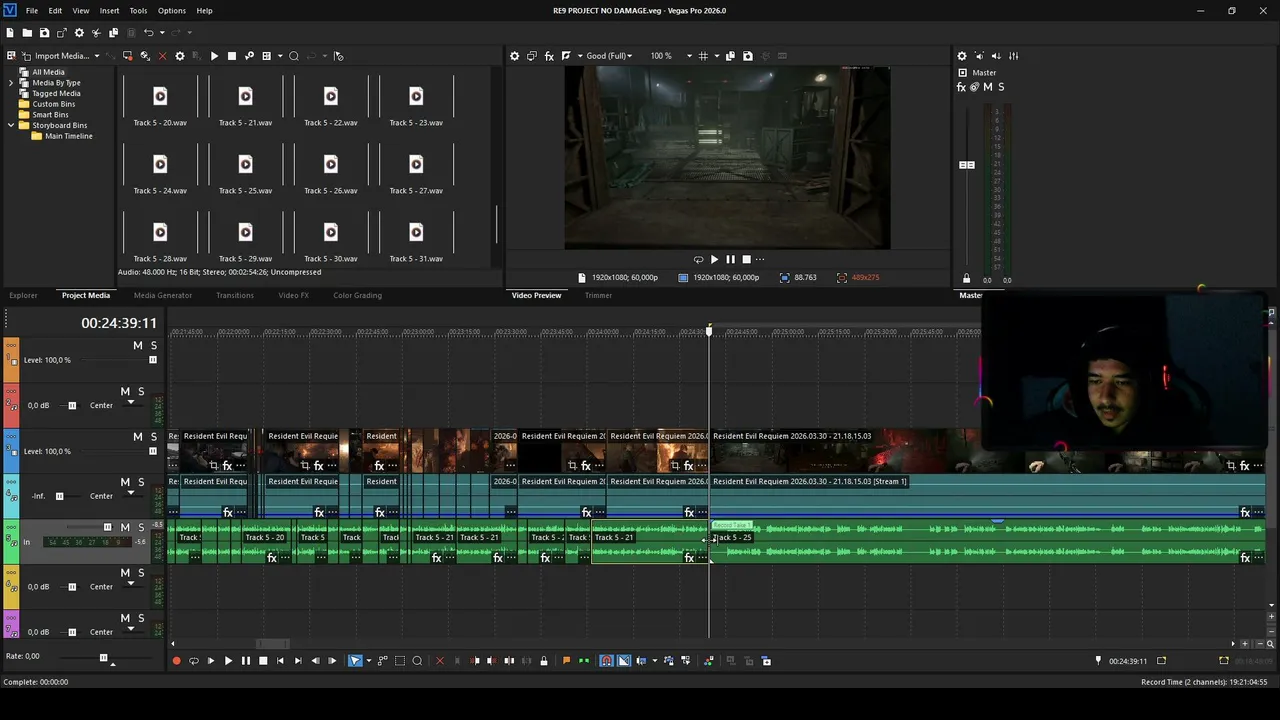Image resolution: width=1280 pixels, height=720 pixels.
Task: Open Project Video Properties gear in preview
Action: (x=515, y=56)
